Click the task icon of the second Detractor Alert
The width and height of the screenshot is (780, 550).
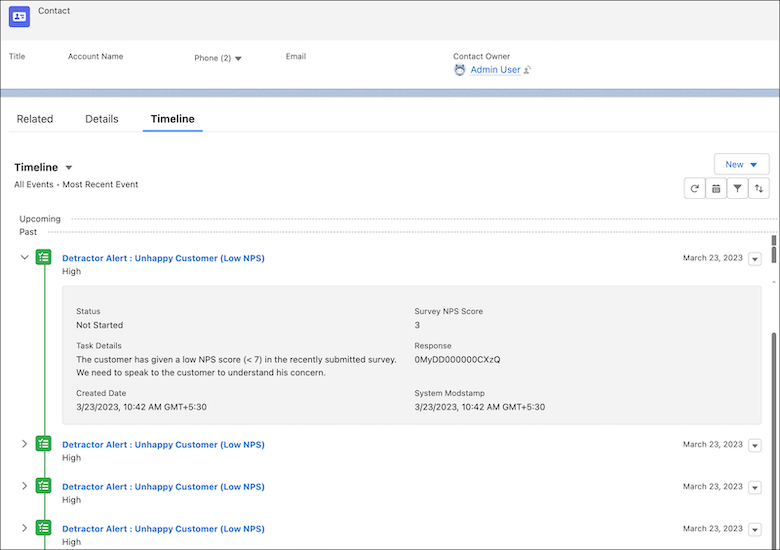pyautogui.click(x=43, y=444)
